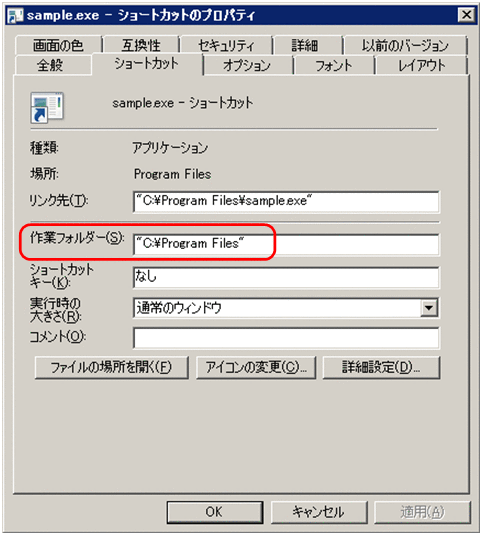Click the キャンセル button
The image size is (484, 537).
319,512
